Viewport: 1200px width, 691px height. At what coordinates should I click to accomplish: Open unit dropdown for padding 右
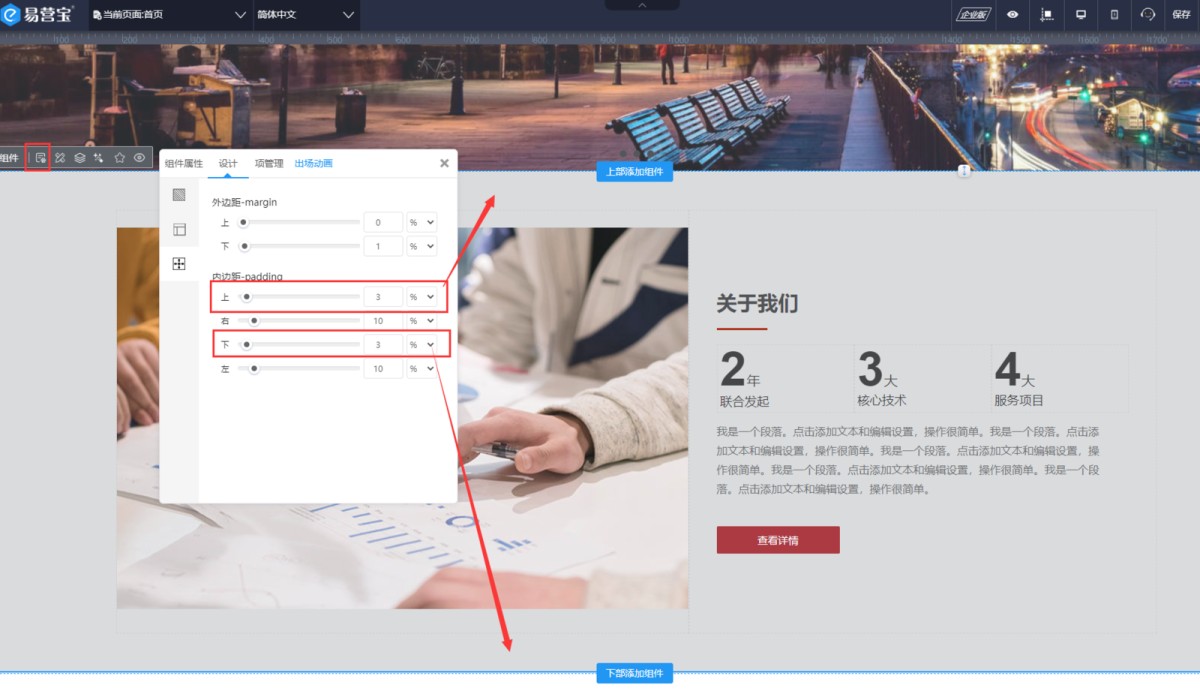pos(422,321)
